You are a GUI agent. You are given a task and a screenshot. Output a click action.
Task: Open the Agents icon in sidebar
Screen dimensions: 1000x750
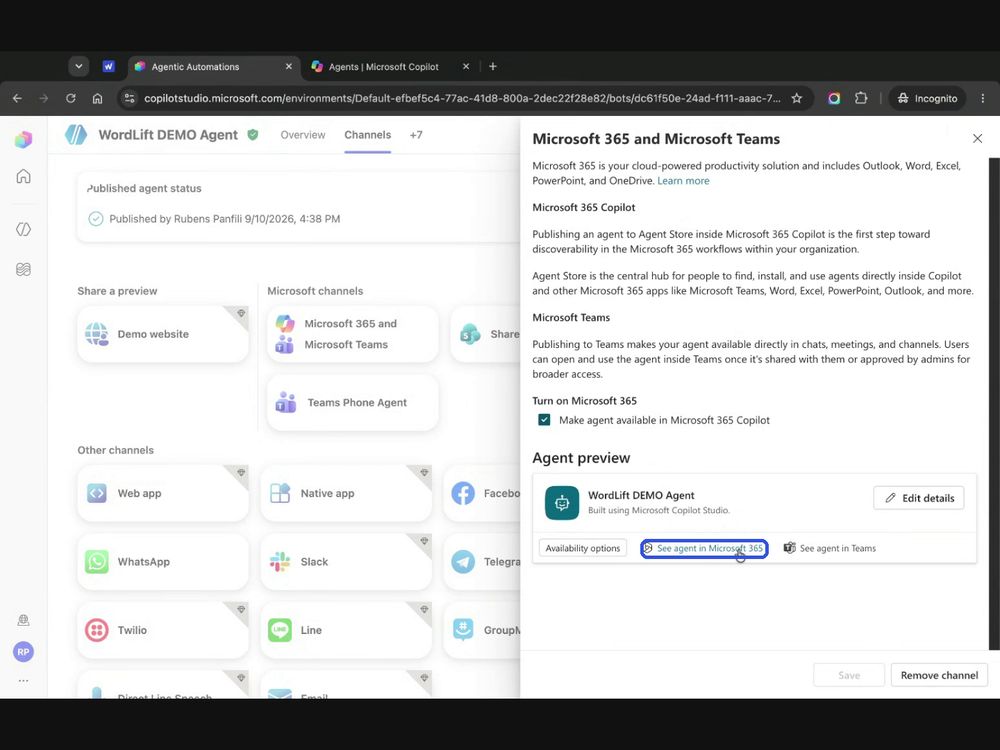pyautogui.click(x=24, y=229)
